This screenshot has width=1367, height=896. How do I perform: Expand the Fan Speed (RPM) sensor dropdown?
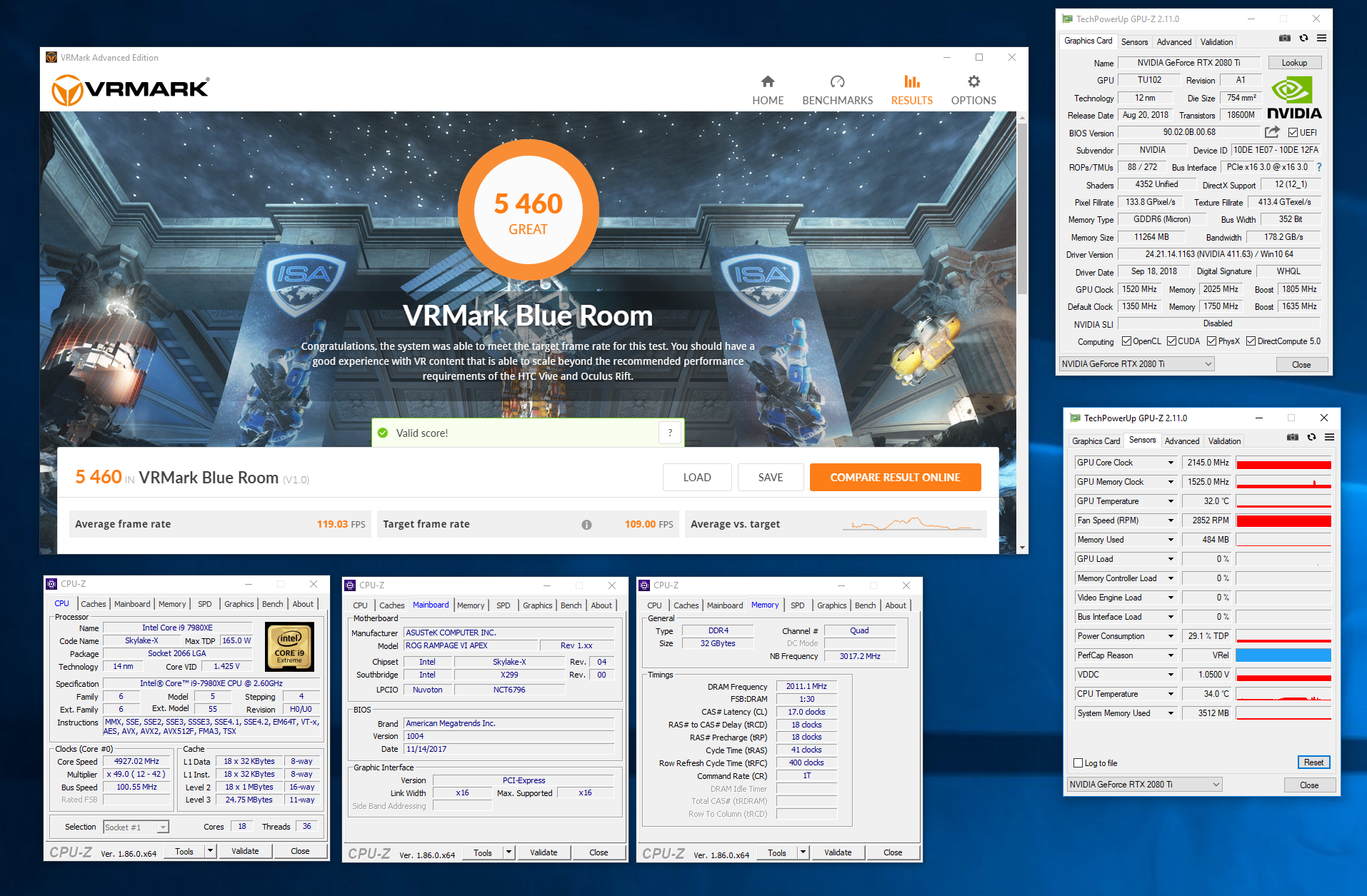pos(1171,520)
